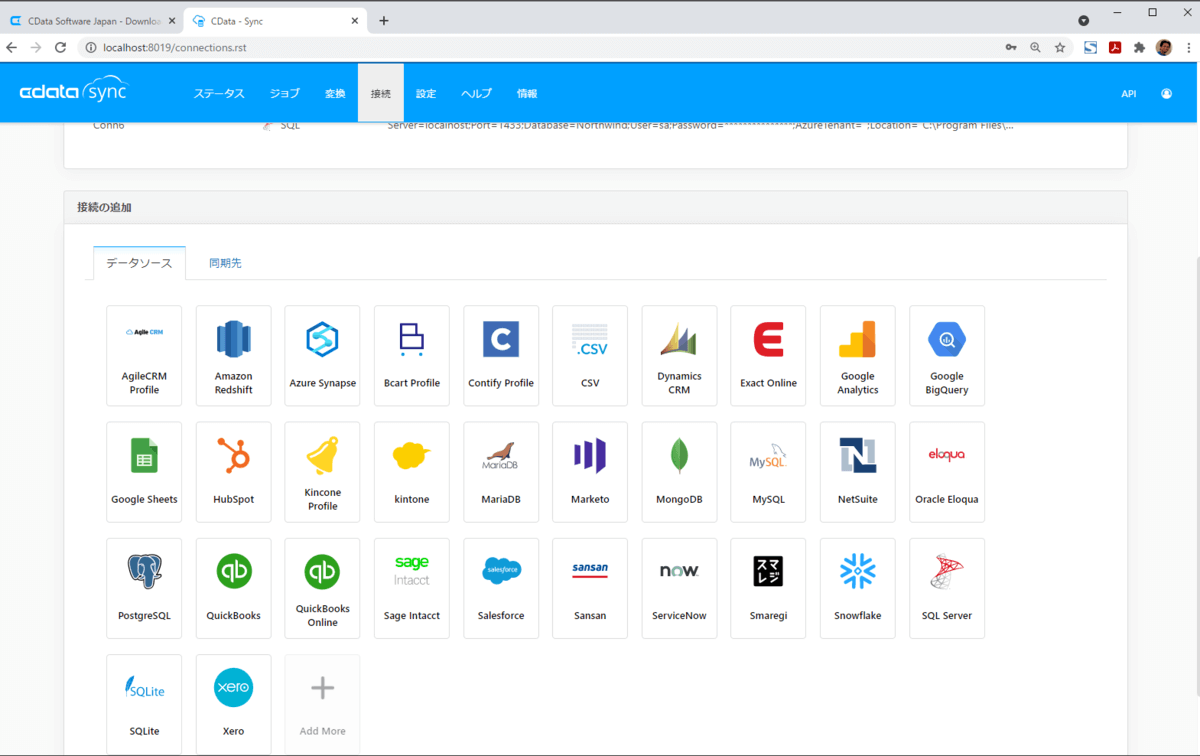Switch to the 同期先 tab

(225, 263)
